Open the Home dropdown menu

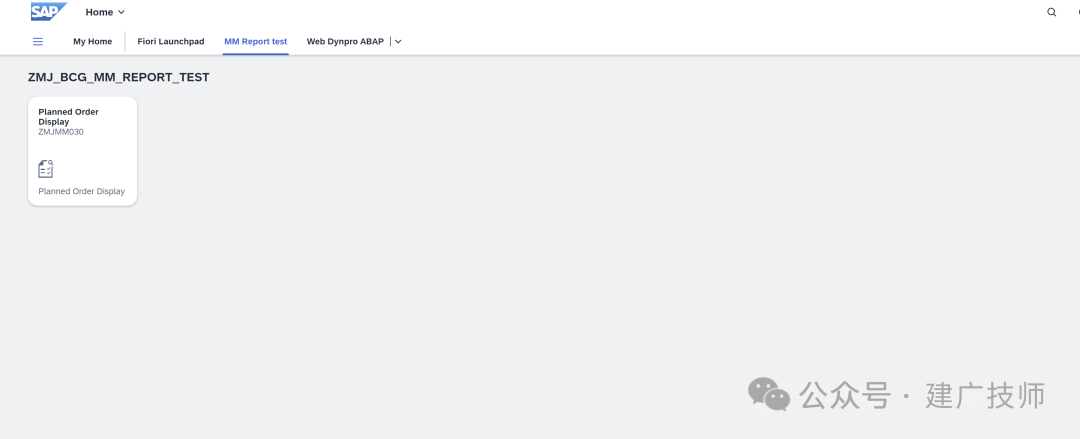[x=105, y=12]
